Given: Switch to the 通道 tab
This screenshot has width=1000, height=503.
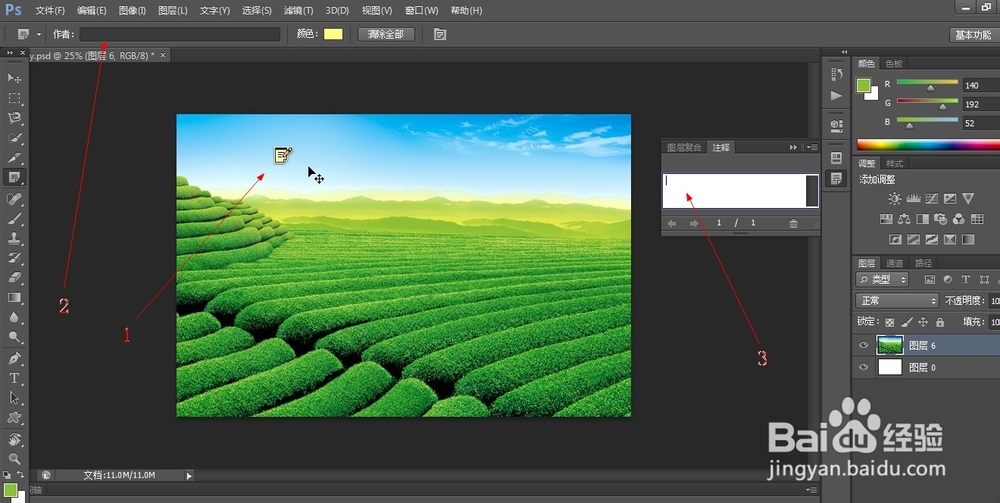Looking at the screenshot, I should (895, 263).
